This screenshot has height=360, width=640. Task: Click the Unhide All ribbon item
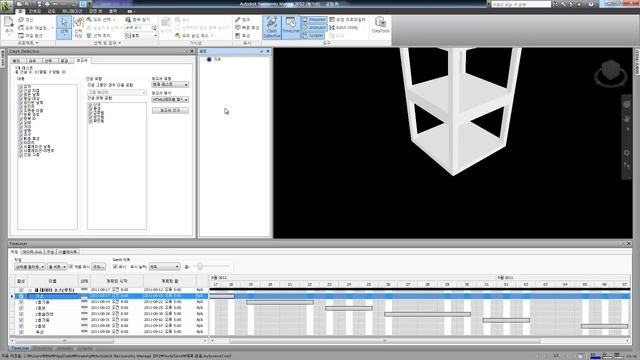[x=194, y=36]
